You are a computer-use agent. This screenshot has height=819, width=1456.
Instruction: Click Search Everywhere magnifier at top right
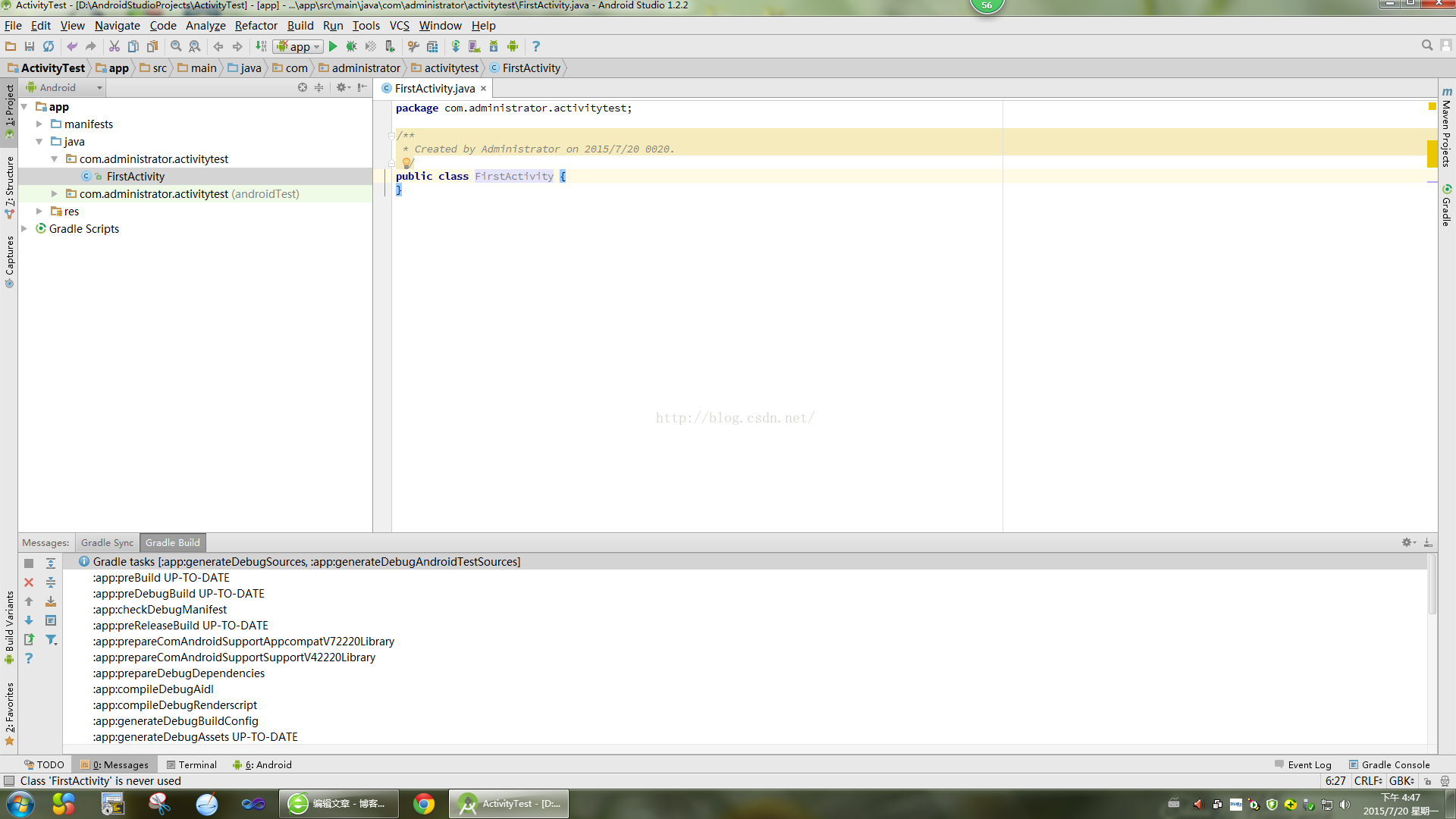pyautogui.click(x=1427, y=45)
